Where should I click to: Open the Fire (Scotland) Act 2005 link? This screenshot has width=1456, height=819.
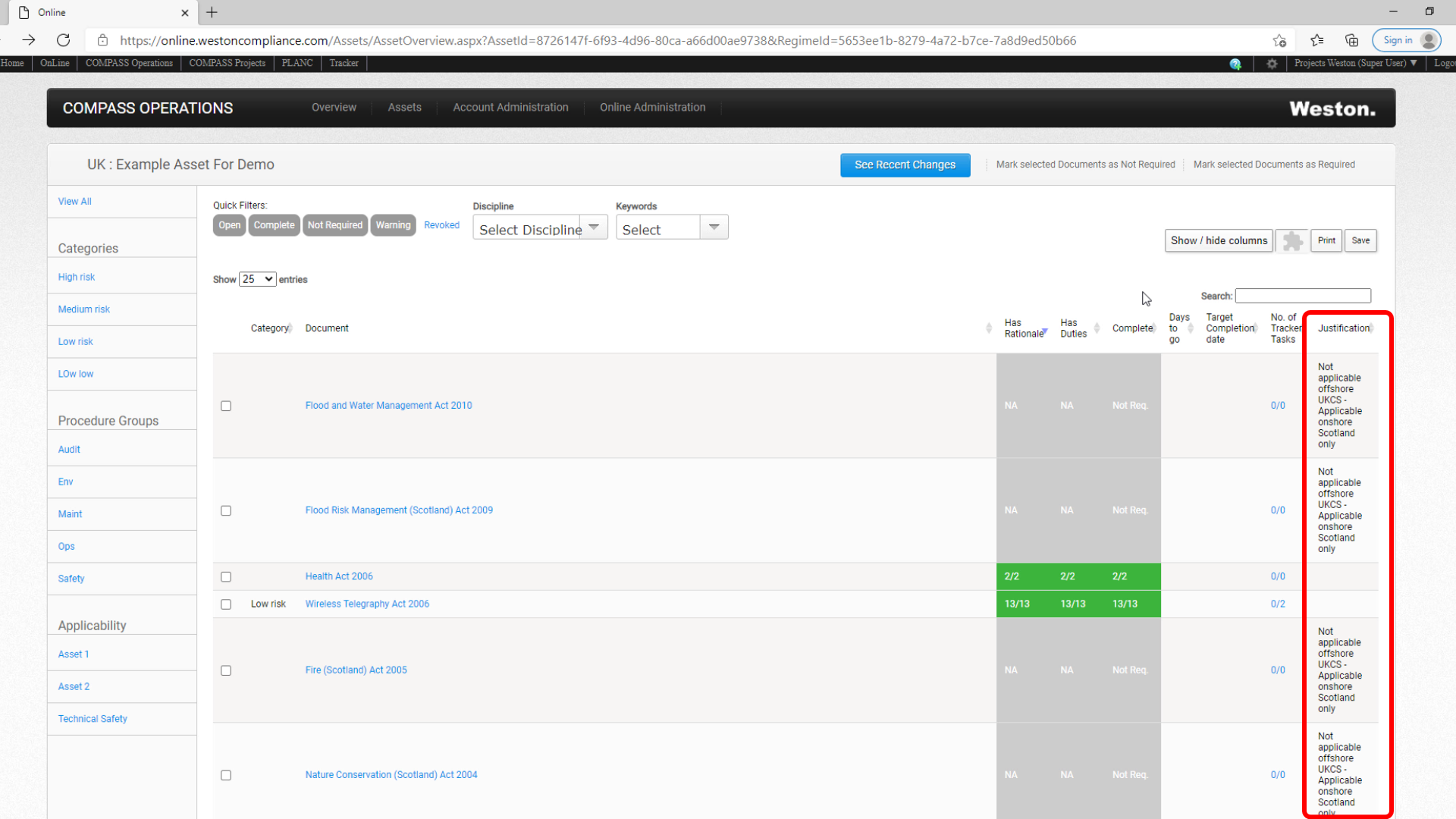click(x=356, y=670)
